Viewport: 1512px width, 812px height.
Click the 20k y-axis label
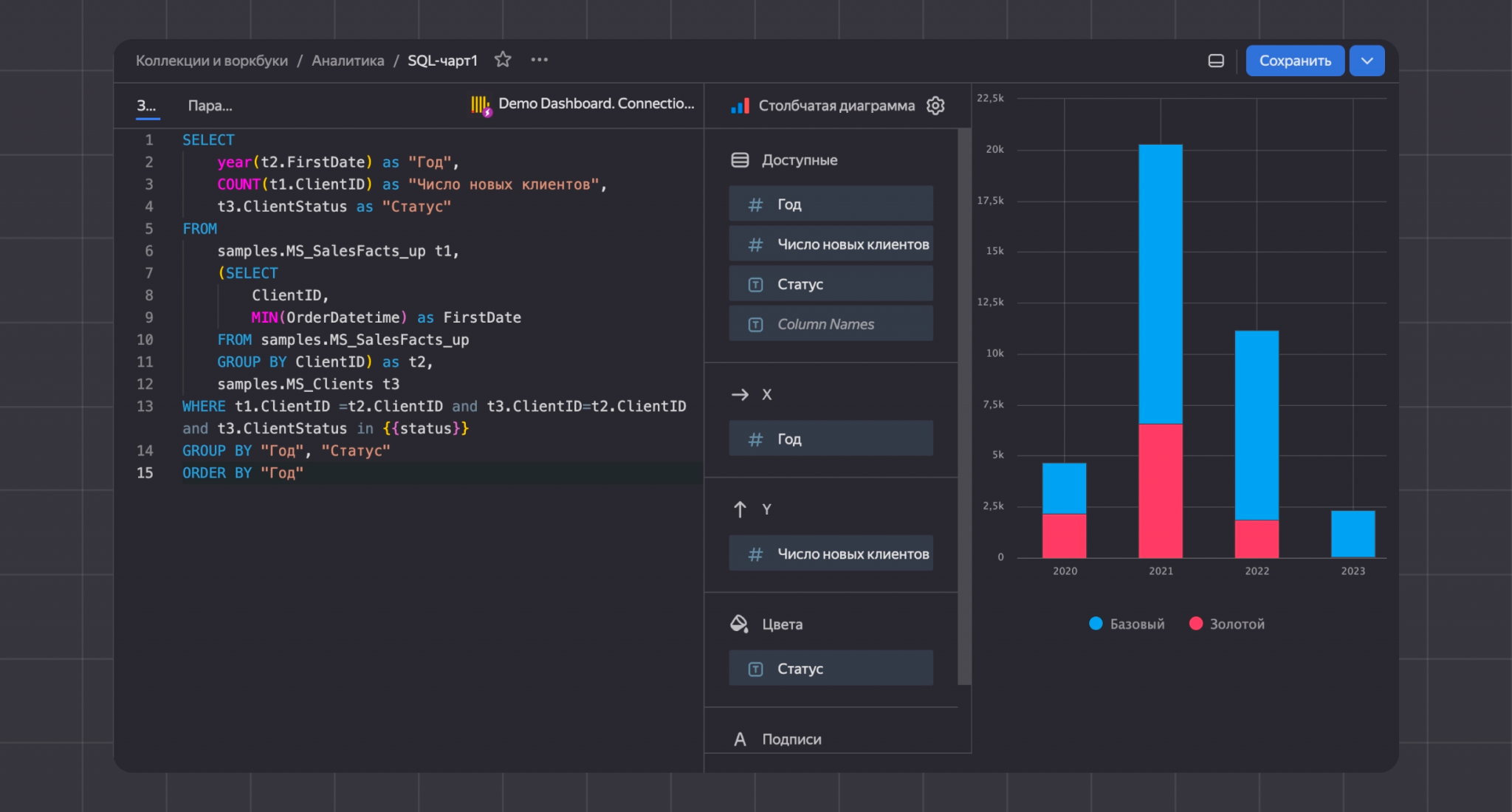(994, 149)
